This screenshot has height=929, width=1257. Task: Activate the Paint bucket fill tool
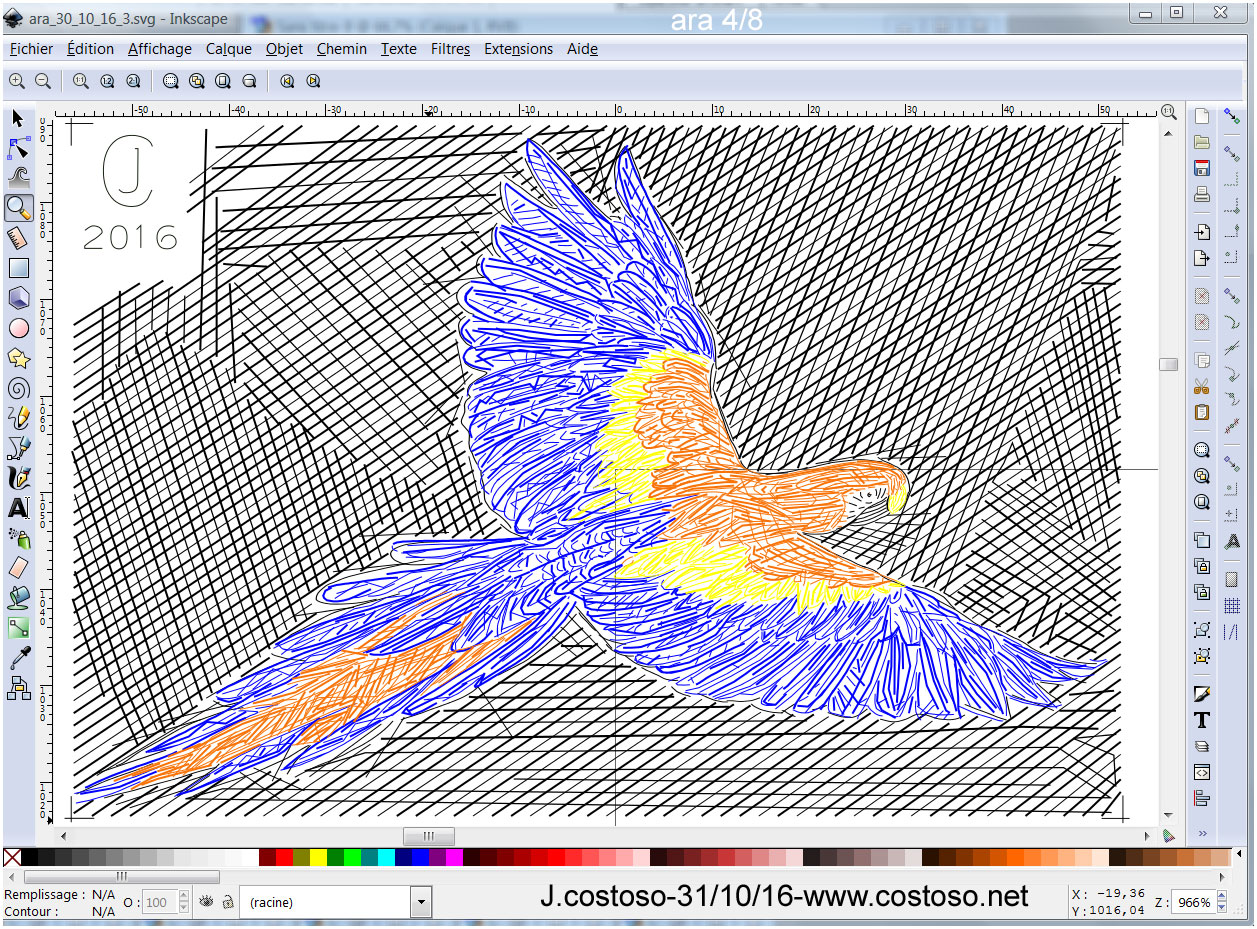(x=18, y=598)
